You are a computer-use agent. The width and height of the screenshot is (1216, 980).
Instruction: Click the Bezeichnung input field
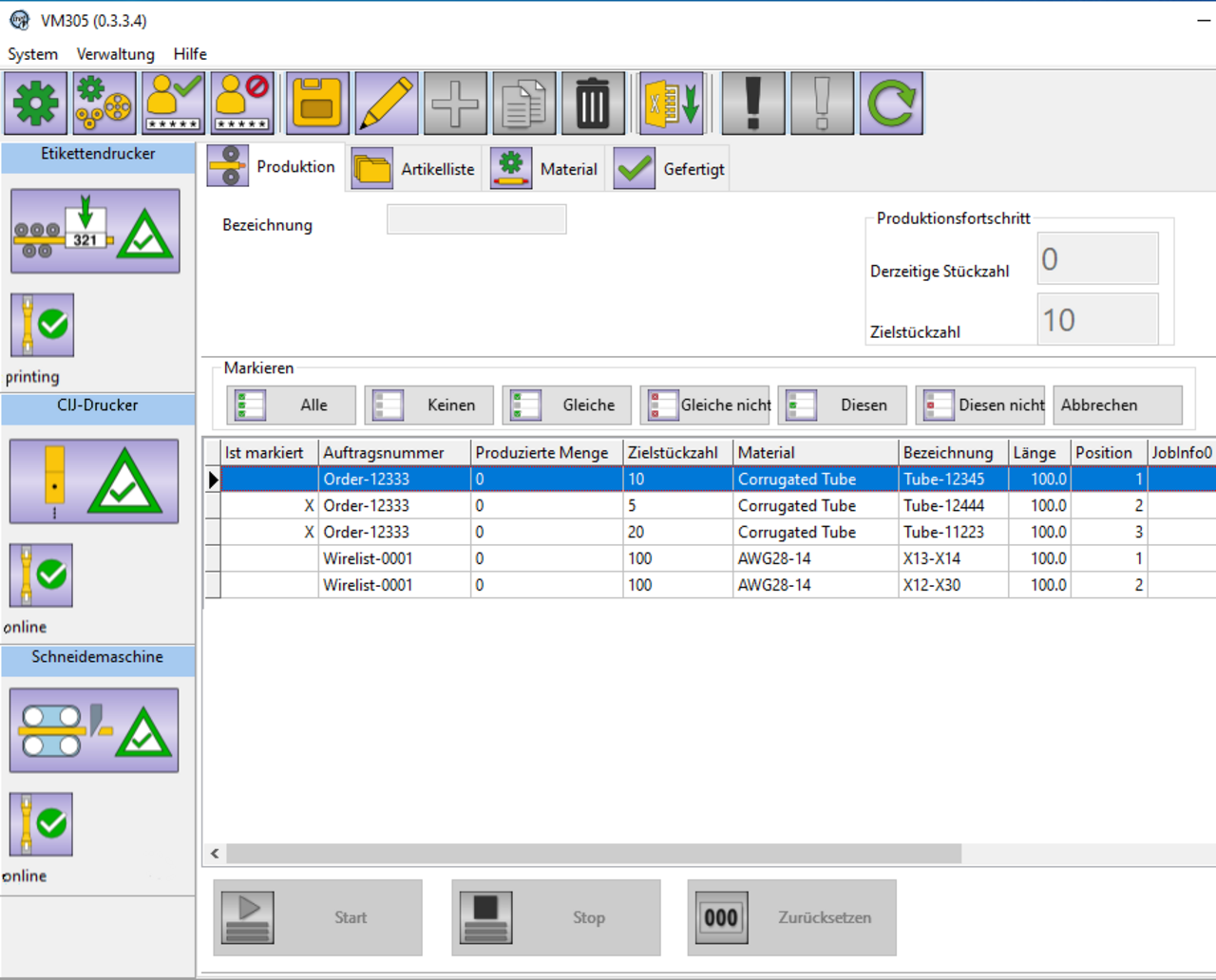tap(476, 219)
